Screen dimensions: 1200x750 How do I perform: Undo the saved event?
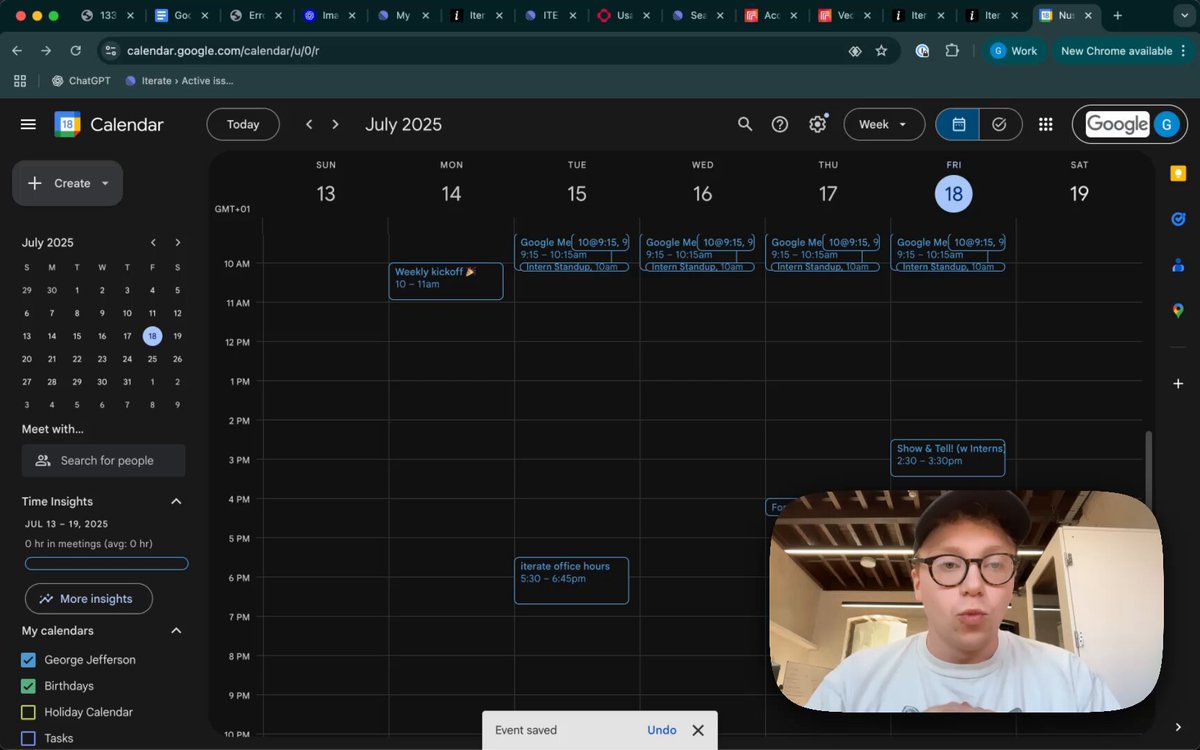pos(662,730)
